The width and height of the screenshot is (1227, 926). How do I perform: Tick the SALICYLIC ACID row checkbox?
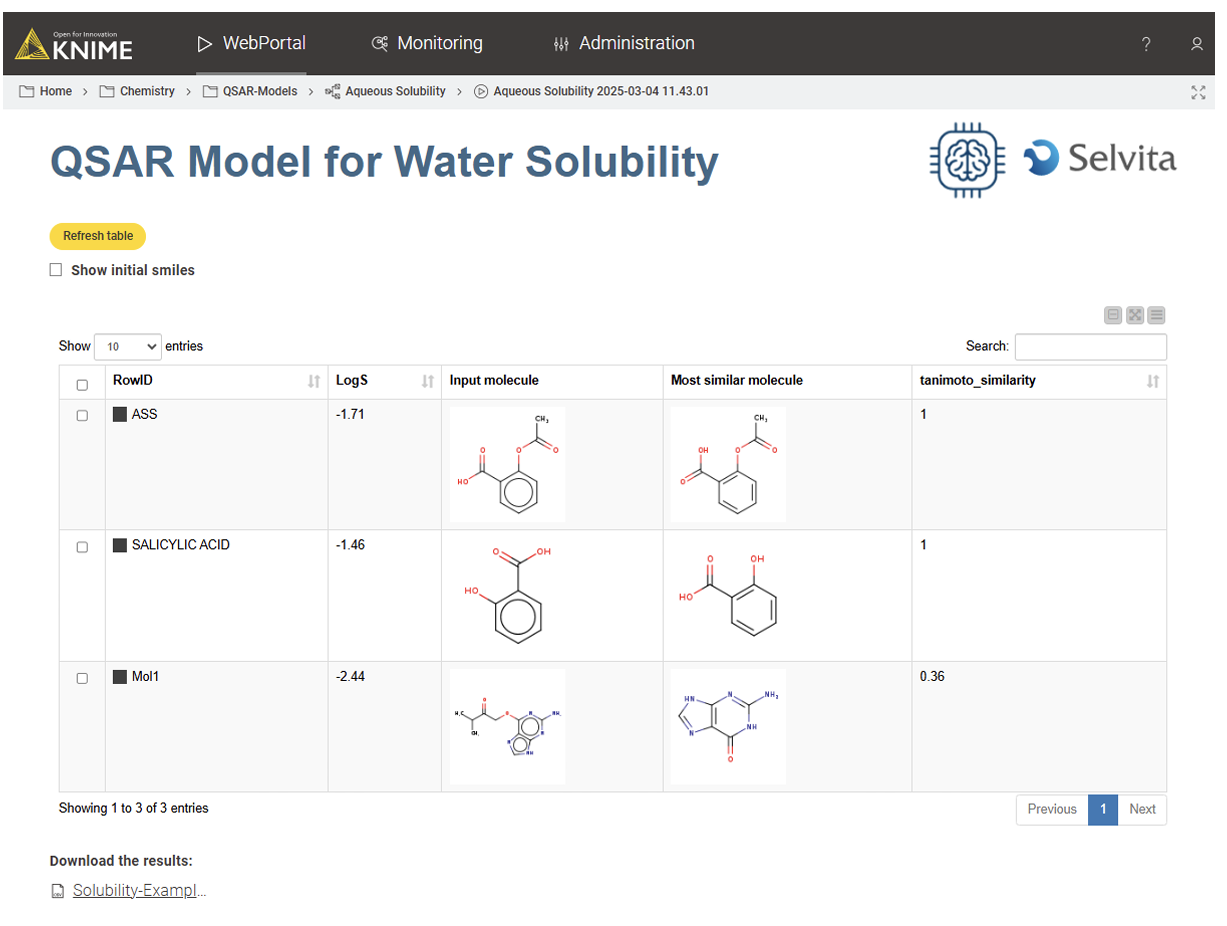[82, 547]
